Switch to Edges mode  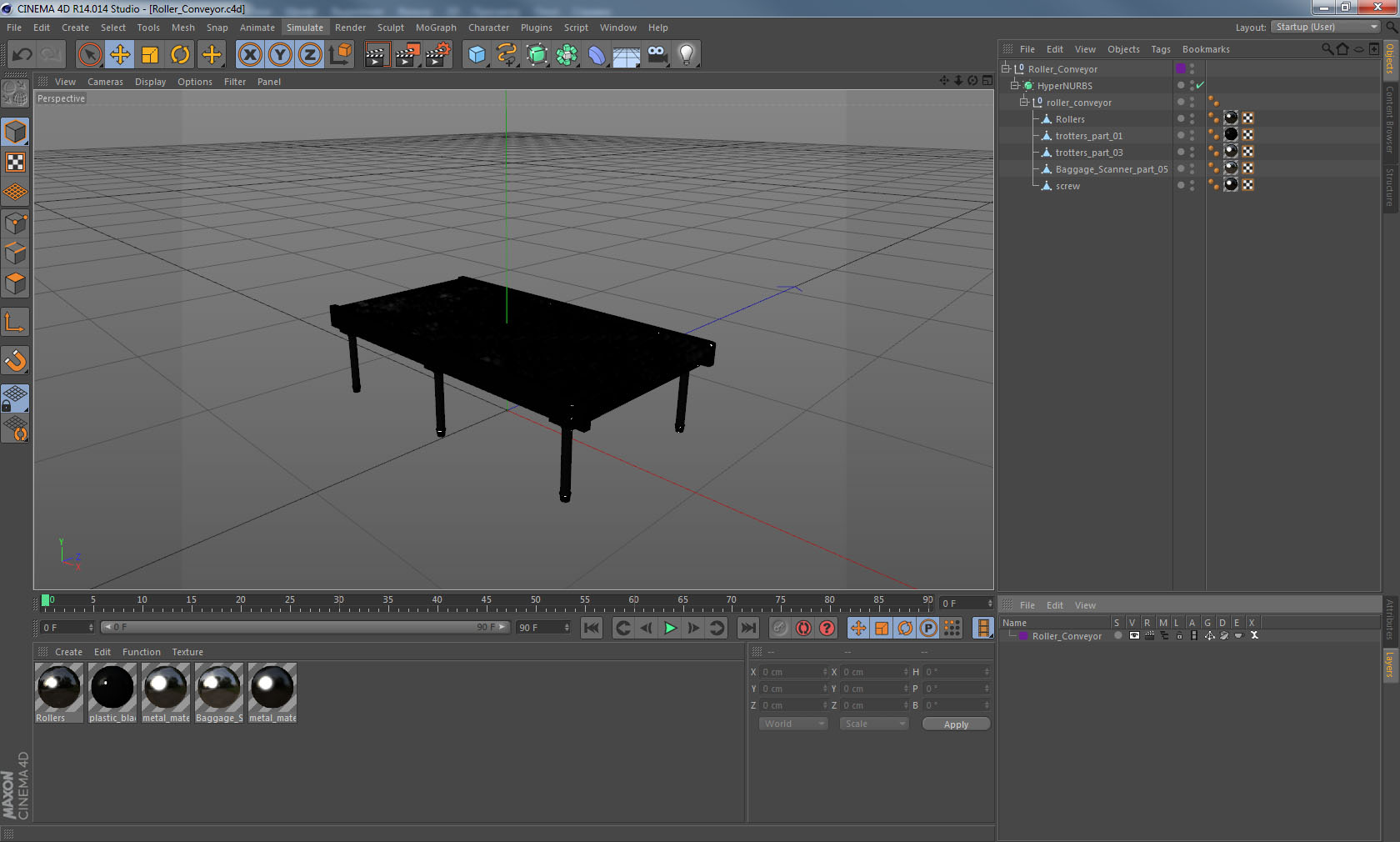(x=15, y=253)
